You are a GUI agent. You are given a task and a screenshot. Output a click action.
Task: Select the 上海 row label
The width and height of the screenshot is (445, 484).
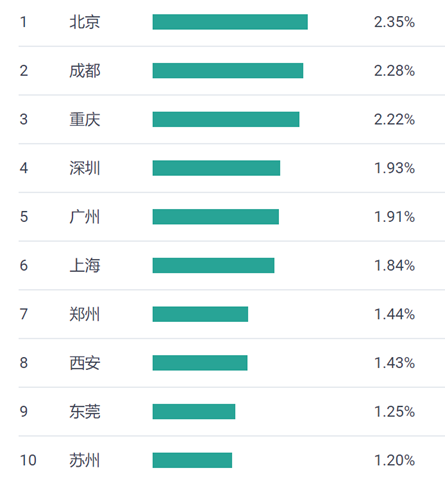pos(85,265)
